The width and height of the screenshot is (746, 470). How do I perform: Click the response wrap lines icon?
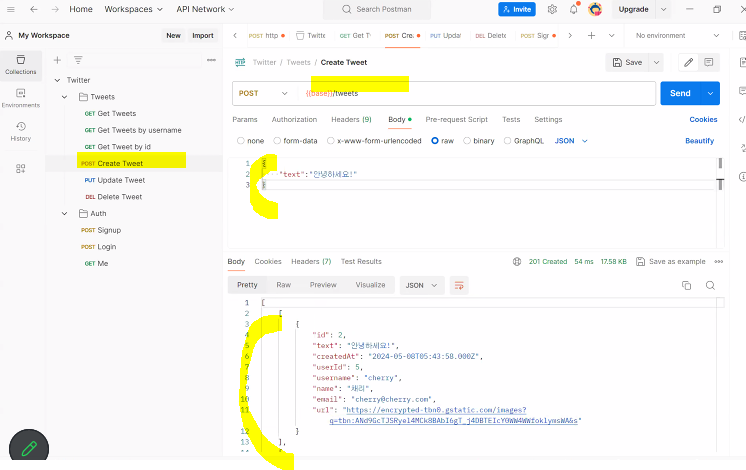click(x=459, y=285)
